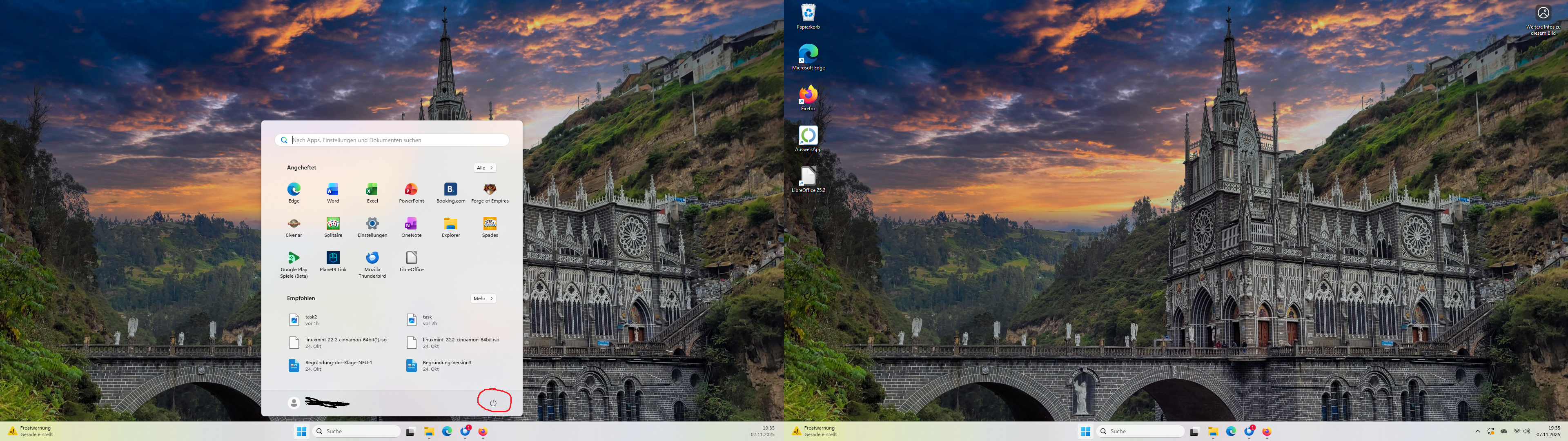Screen dimensions: 1568x441
Task: Open Einstellungen from the pinned apps
Action: [372, 224]
